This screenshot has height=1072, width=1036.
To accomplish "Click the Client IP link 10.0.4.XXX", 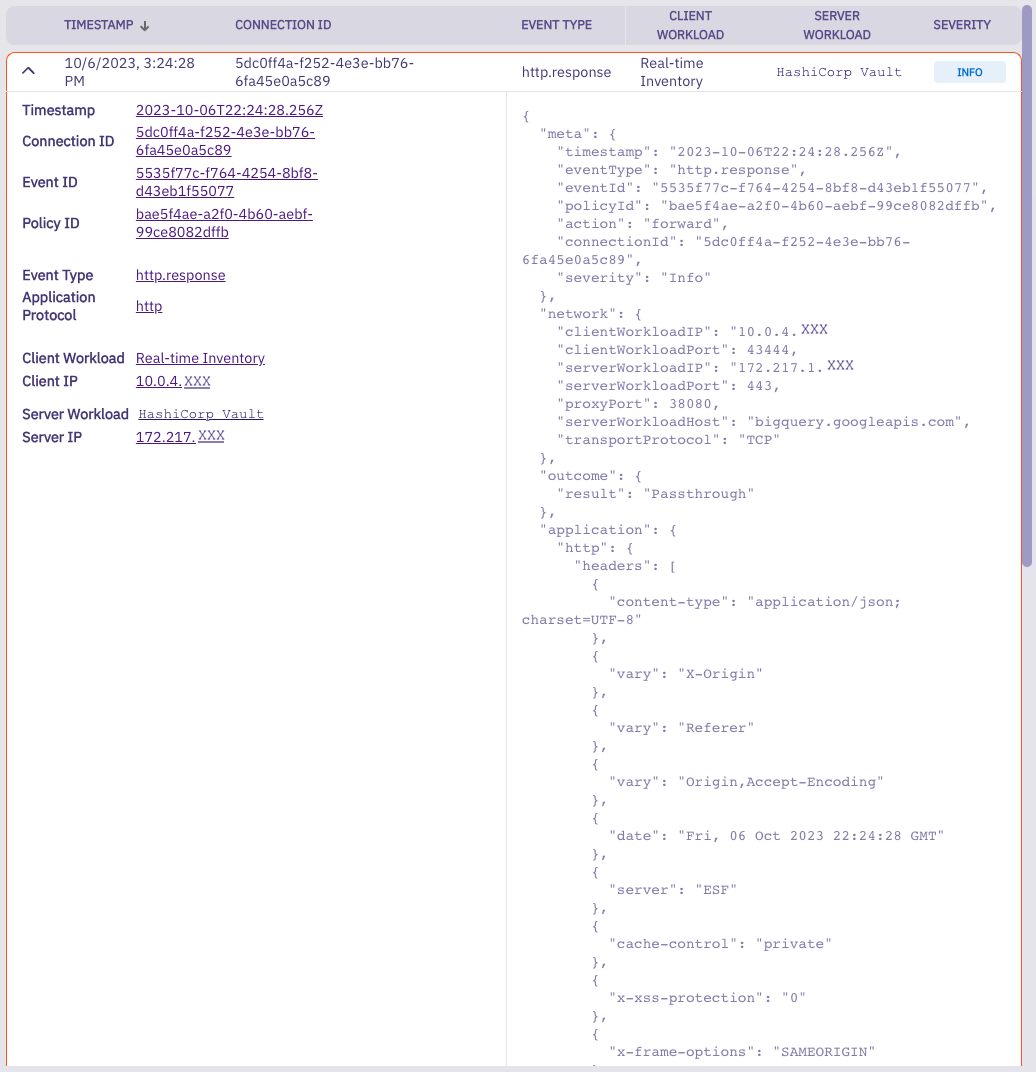I will click(x=172, y=381).
